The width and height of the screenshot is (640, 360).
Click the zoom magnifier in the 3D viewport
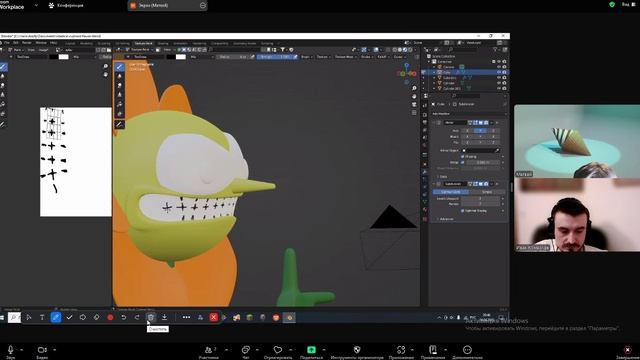tap(414, 88)
